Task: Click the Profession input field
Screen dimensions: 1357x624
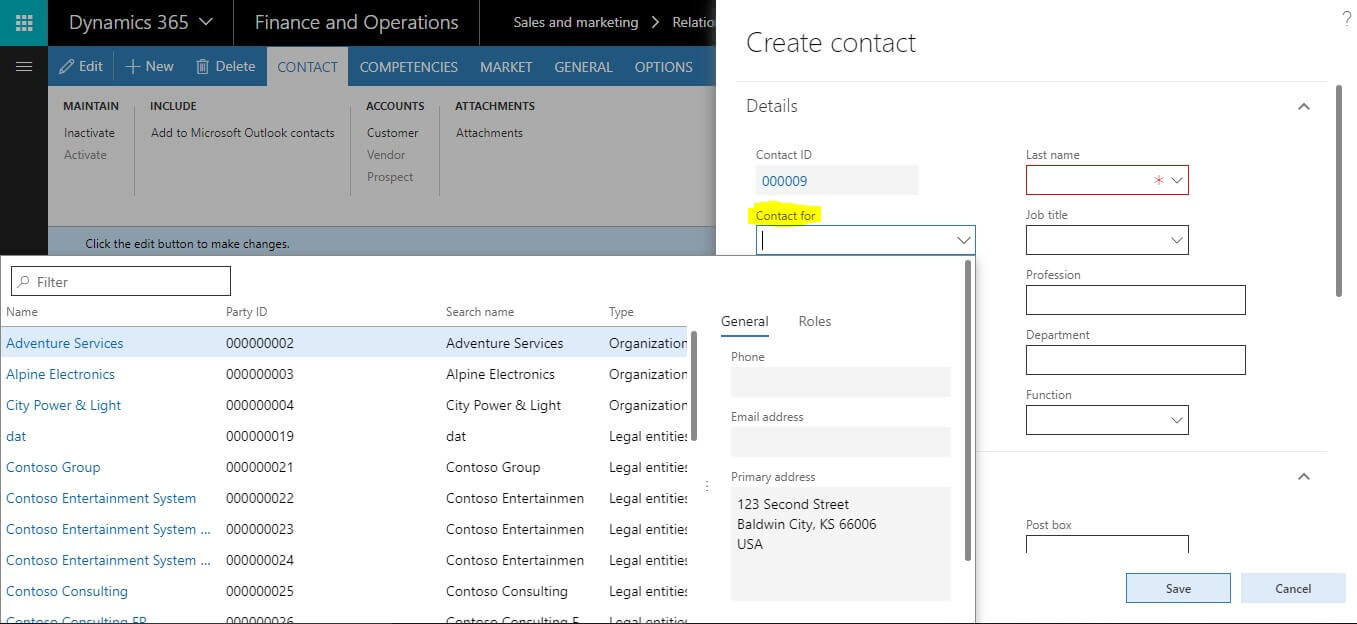Action: [x=1135, y=300]
